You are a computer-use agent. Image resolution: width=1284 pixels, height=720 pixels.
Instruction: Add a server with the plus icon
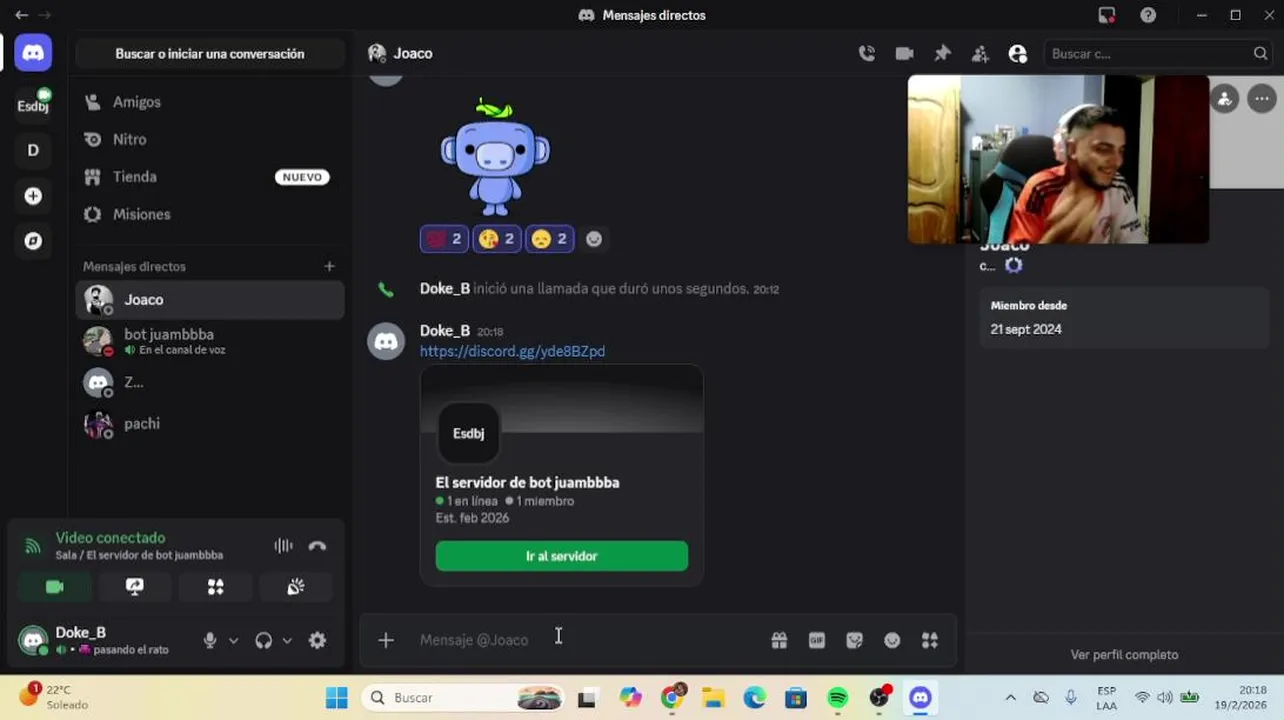coord(33,196)
